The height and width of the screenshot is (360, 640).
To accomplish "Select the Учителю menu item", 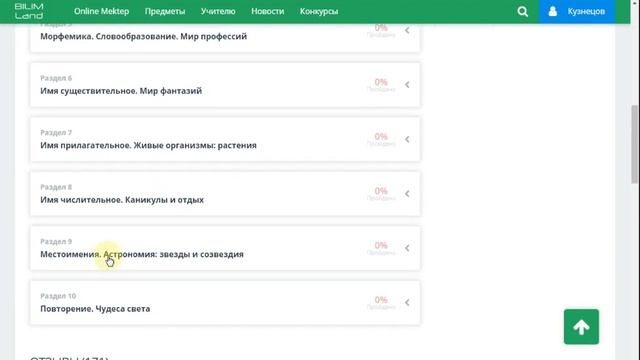I will click(218, 11).
